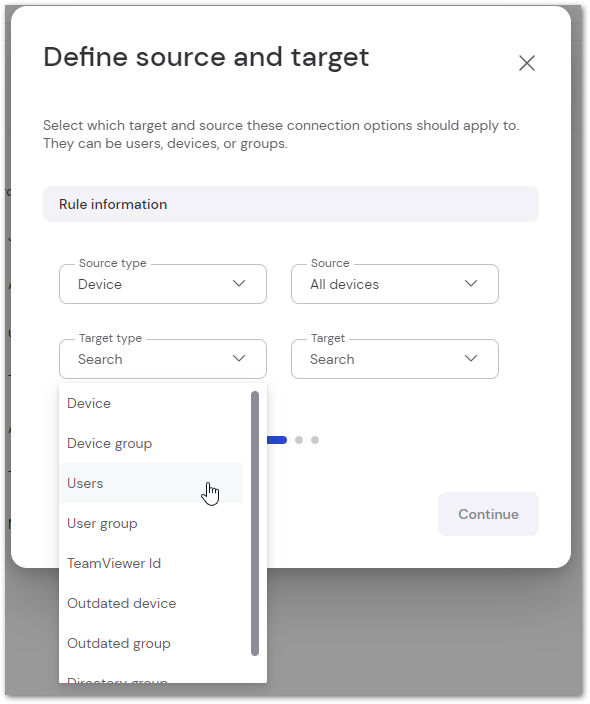Jump to the last step indicator dot
The width and height of the screenshot is (590, 704).
pos(315,440)
